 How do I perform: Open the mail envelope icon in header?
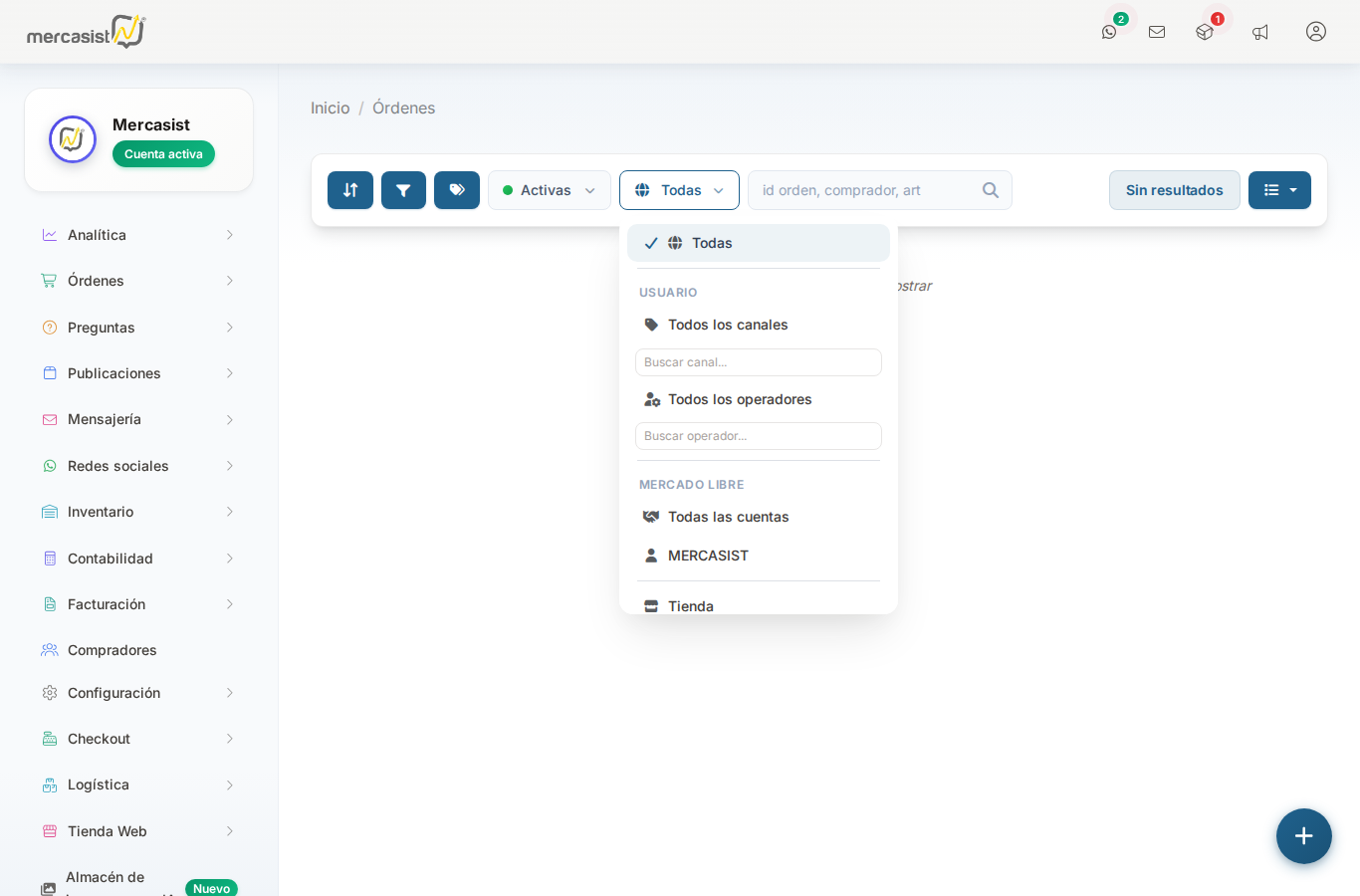[1157, 32]
